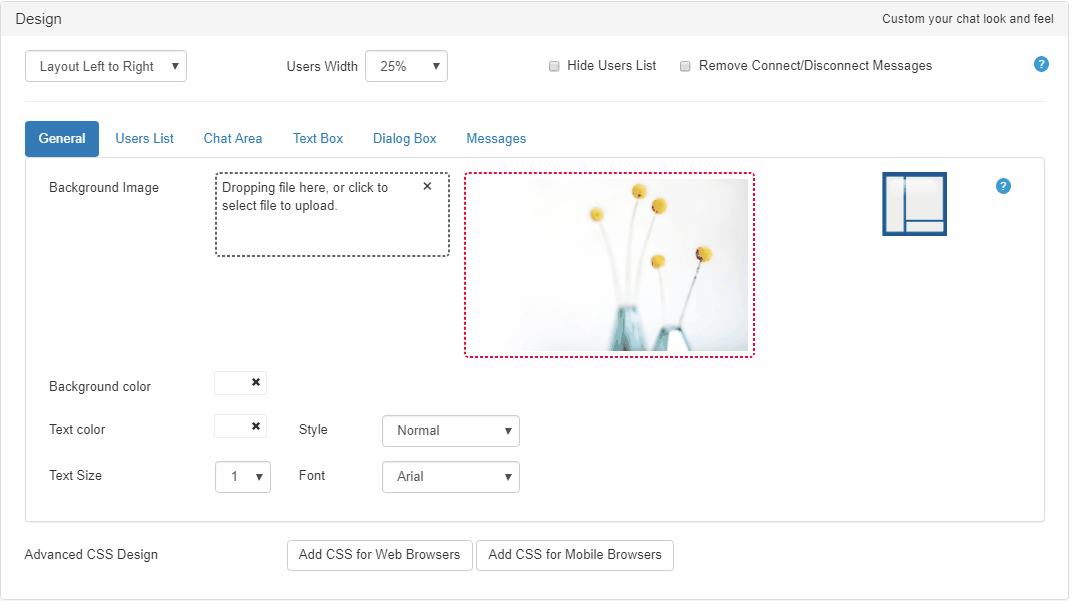Open the Layout Left to Right dropdown
Viewport: 1075px width, 601px height.
(x=106, y=66)
